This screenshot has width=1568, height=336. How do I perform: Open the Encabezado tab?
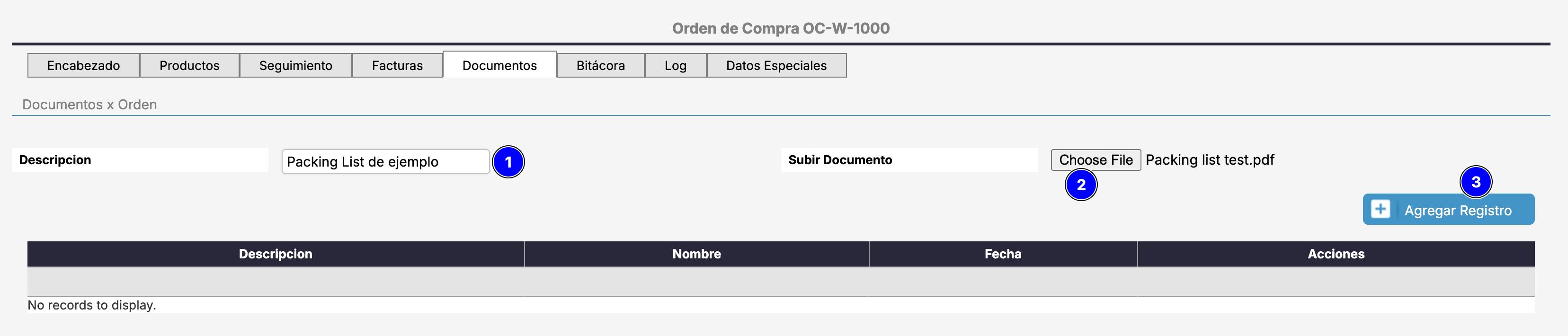coord(83,66)
